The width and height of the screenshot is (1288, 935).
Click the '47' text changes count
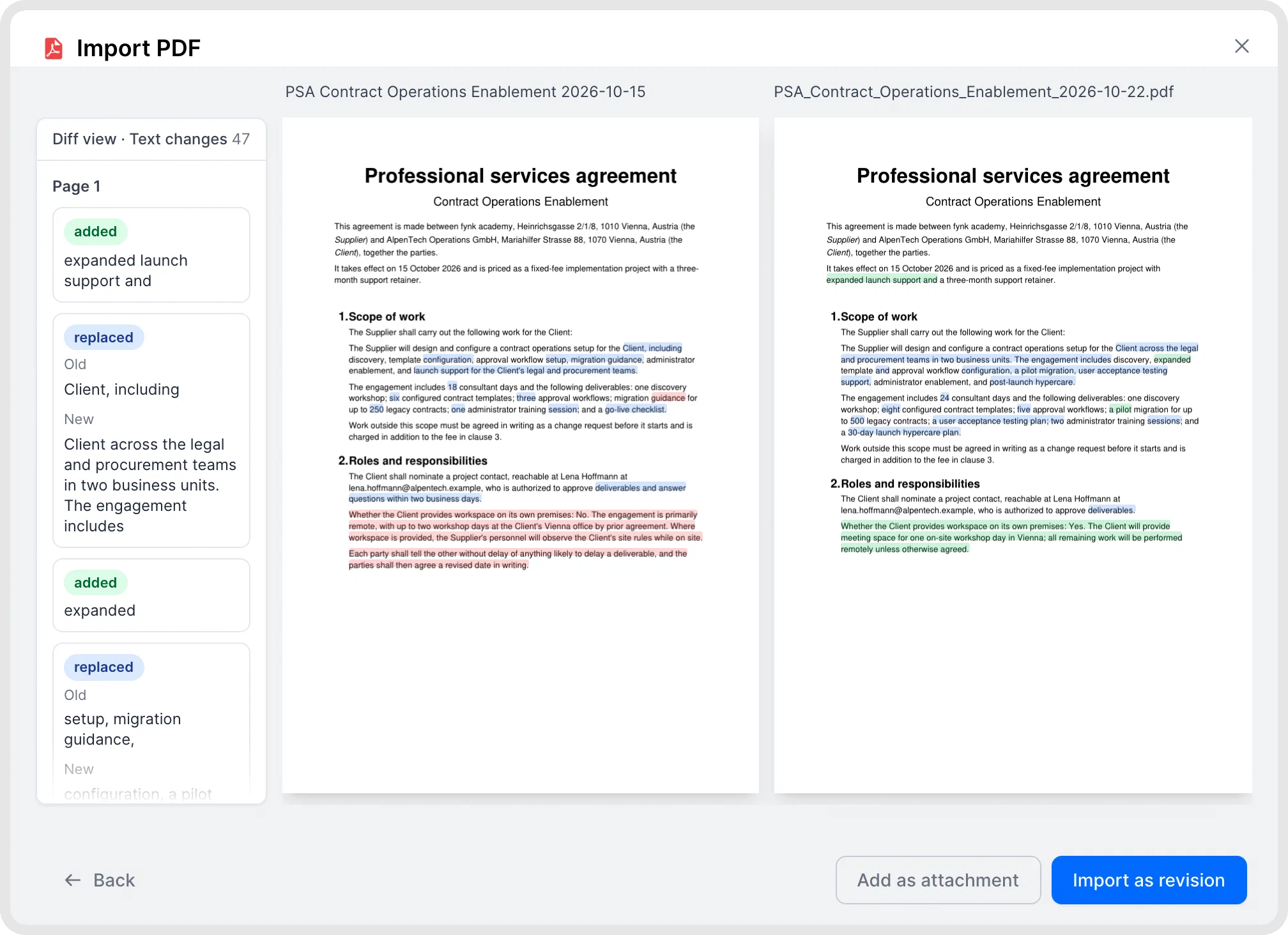pyautogui.click(x=241, y=139)
